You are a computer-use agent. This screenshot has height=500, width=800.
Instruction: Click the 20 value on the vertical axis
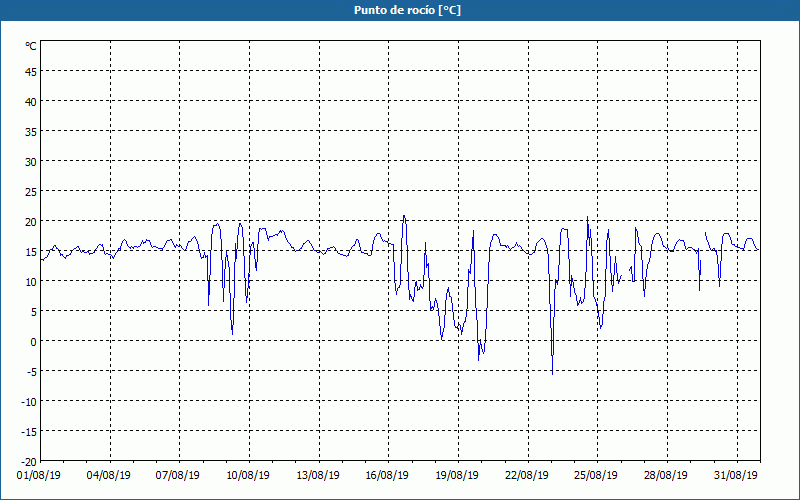point(31,222)
